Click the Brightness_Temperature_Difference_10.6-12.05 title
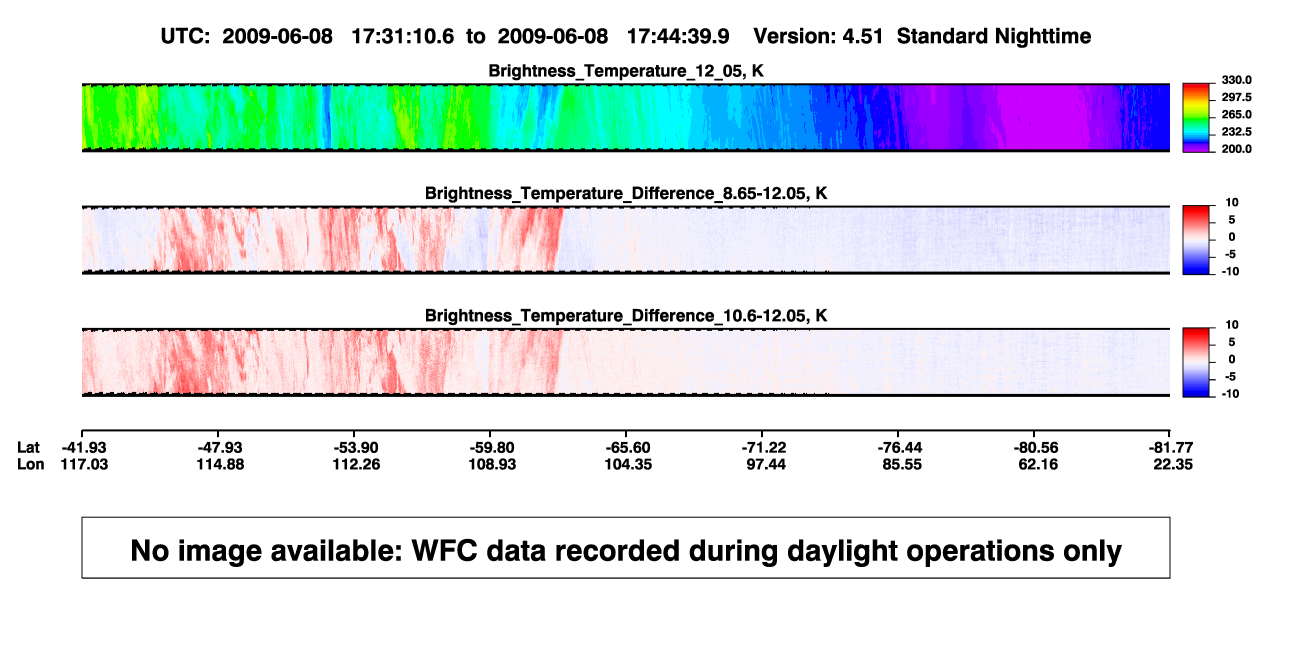This screenshot has height=667, width=1300. pos(626,316)
